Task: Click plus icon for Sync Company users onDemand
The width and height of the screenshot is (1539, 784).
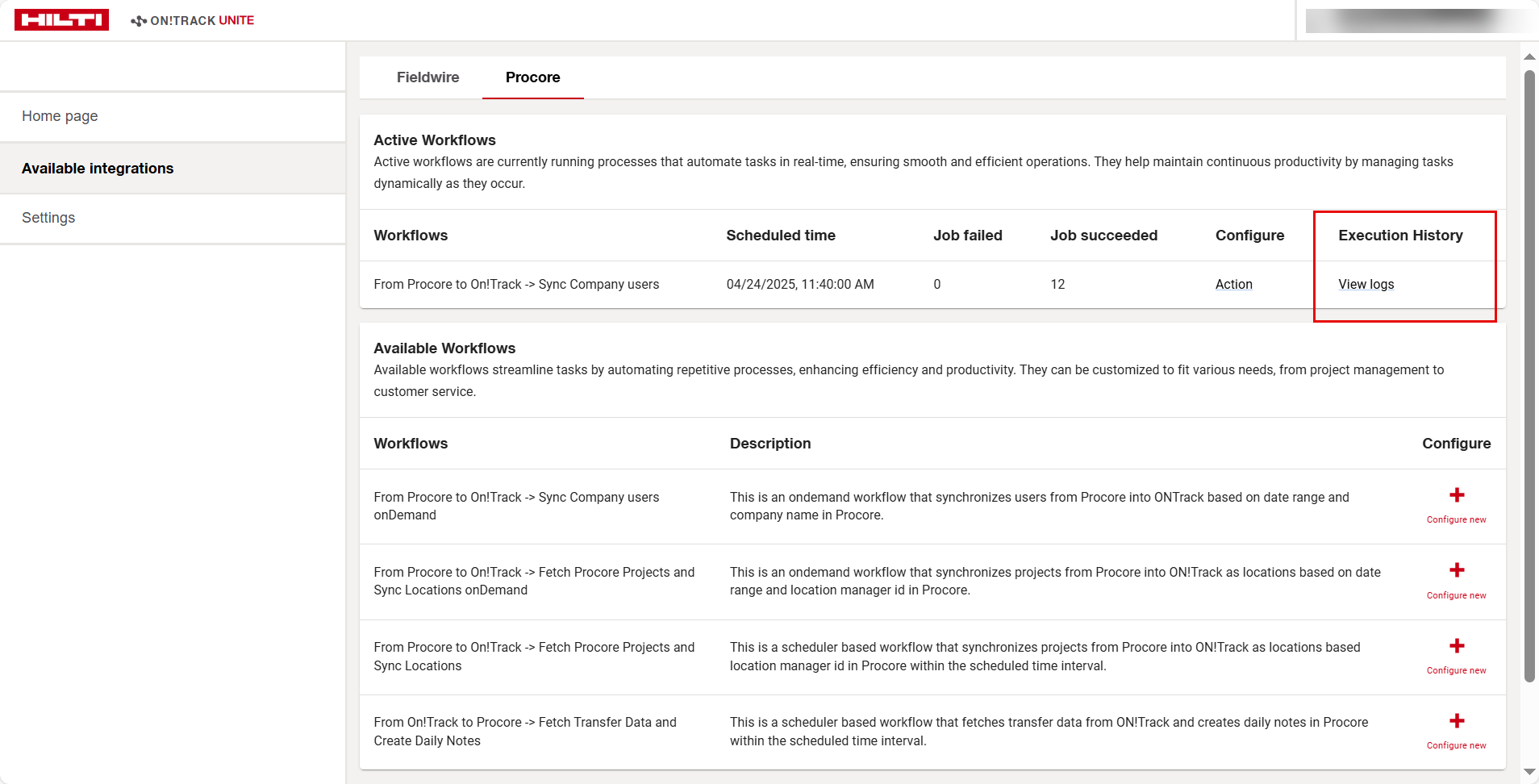Action: 1457,495
